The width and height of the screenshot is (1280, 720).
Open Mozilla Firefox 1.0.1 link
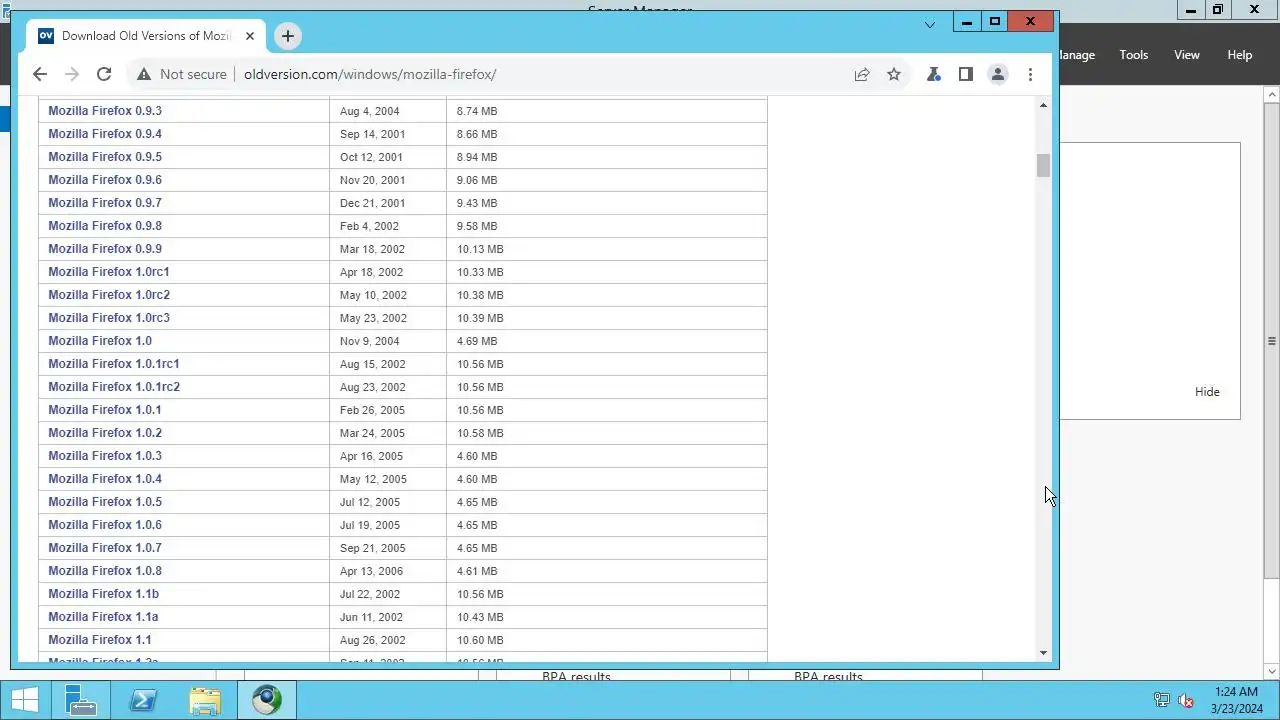105,410
